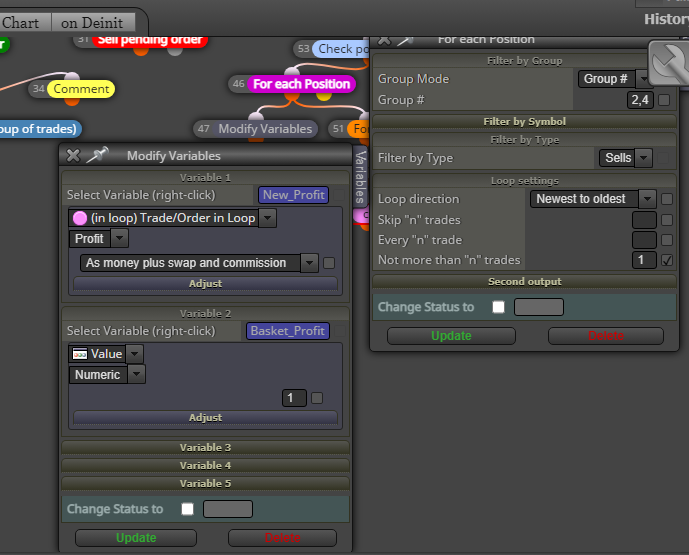The height and width of the screenshot is (555, 689).
Task: Toggle the Every n trade checkbox
Action: (x=667, y=240)
